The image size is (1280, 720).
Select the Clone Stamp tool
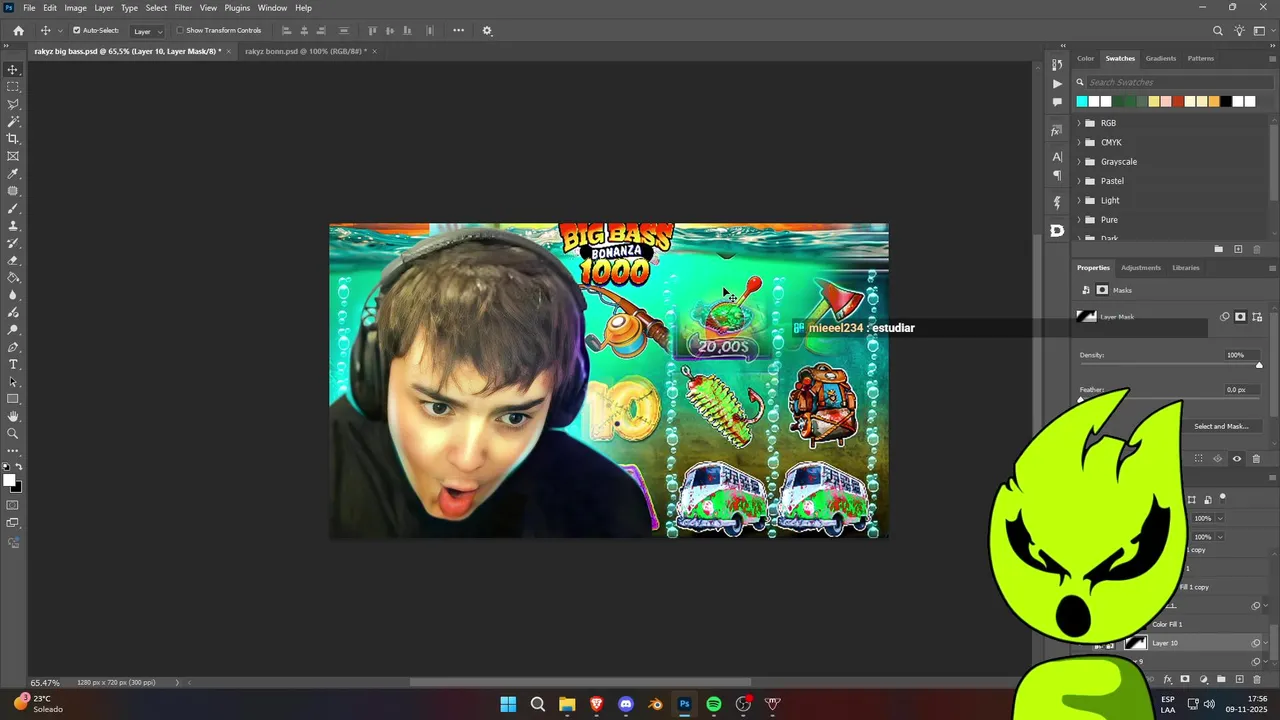pos(13,226)
